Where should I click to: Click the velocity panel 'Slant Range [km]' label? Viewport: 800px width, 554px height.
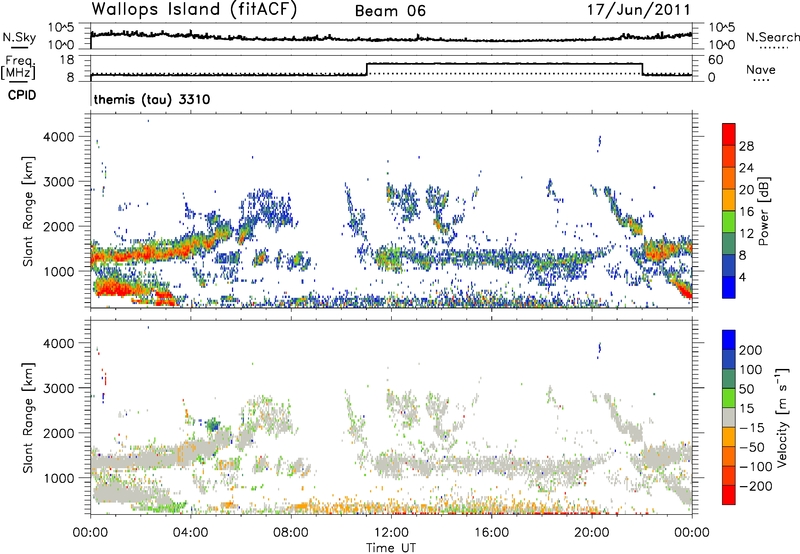pyautogui.click(x=28, y=418)
